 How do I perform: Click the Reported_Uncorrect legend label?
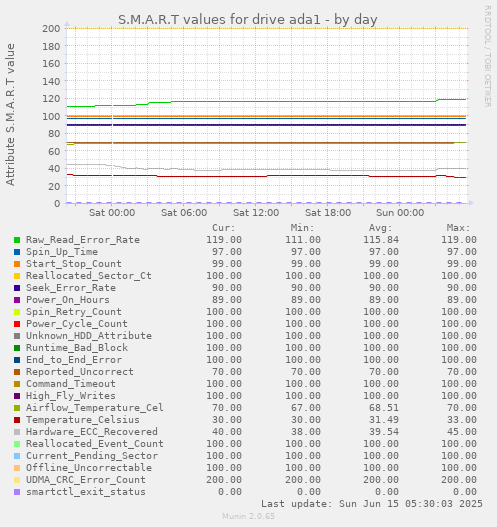point(80,372)
